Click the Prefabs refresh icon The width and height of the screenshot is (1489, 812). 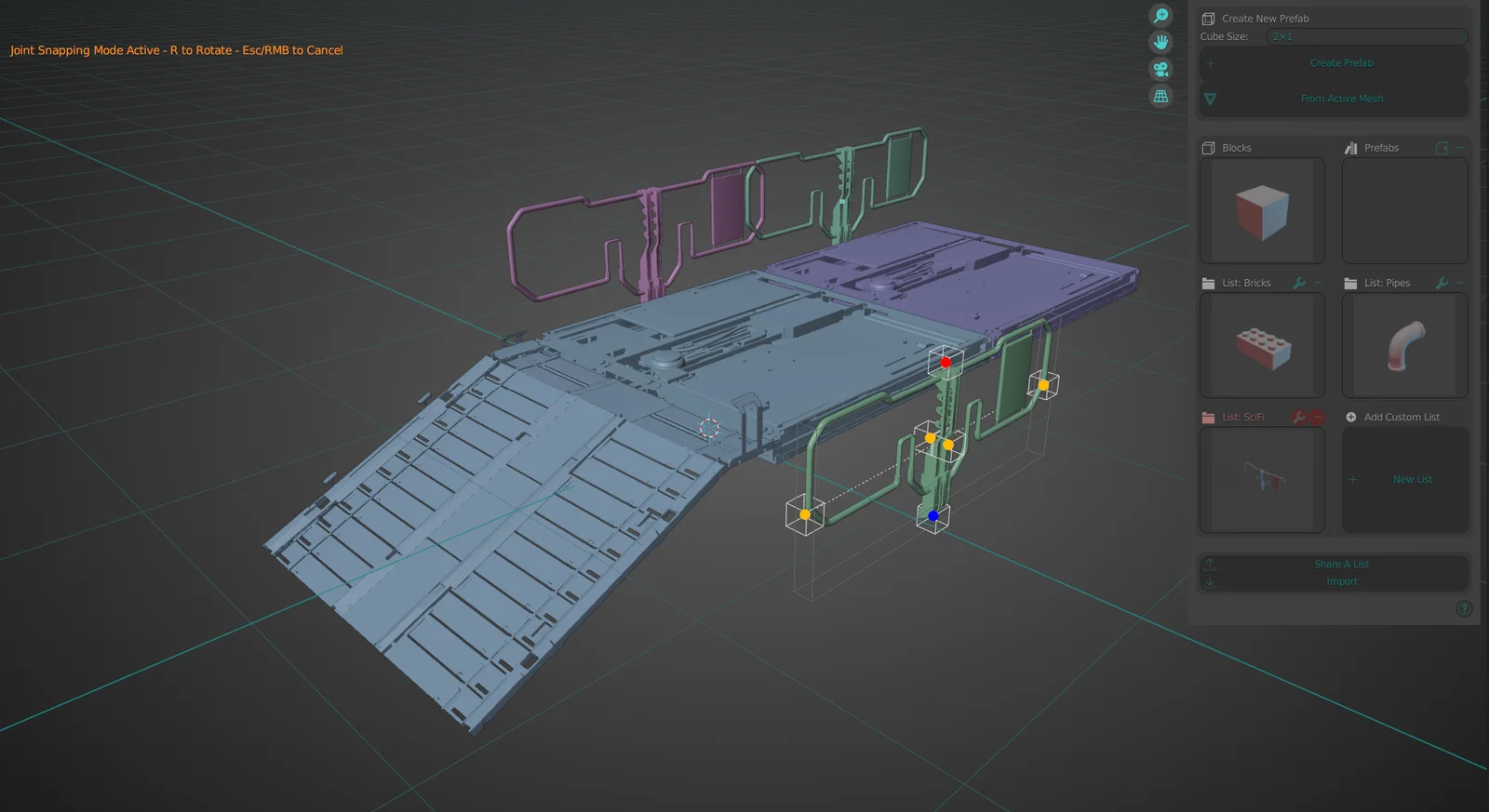point(1442,148)
